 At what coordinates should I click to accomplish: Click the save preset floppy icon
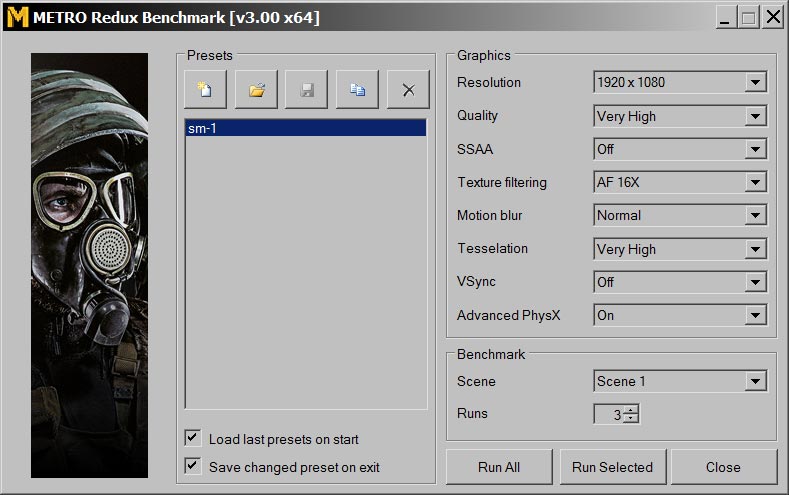click(307, 90)
